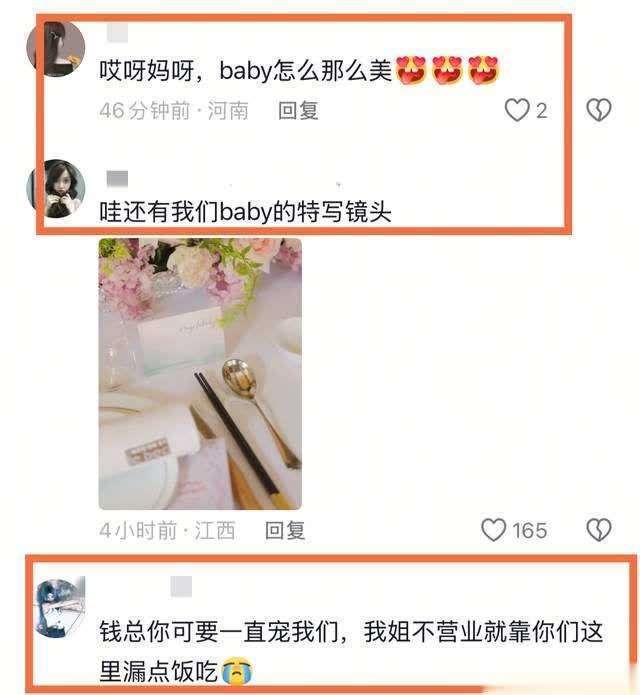Viewport: 640px width, 695px height.
Task: Select the comment 'baby怎么那么美'
Action: click(x=300, y=70)
